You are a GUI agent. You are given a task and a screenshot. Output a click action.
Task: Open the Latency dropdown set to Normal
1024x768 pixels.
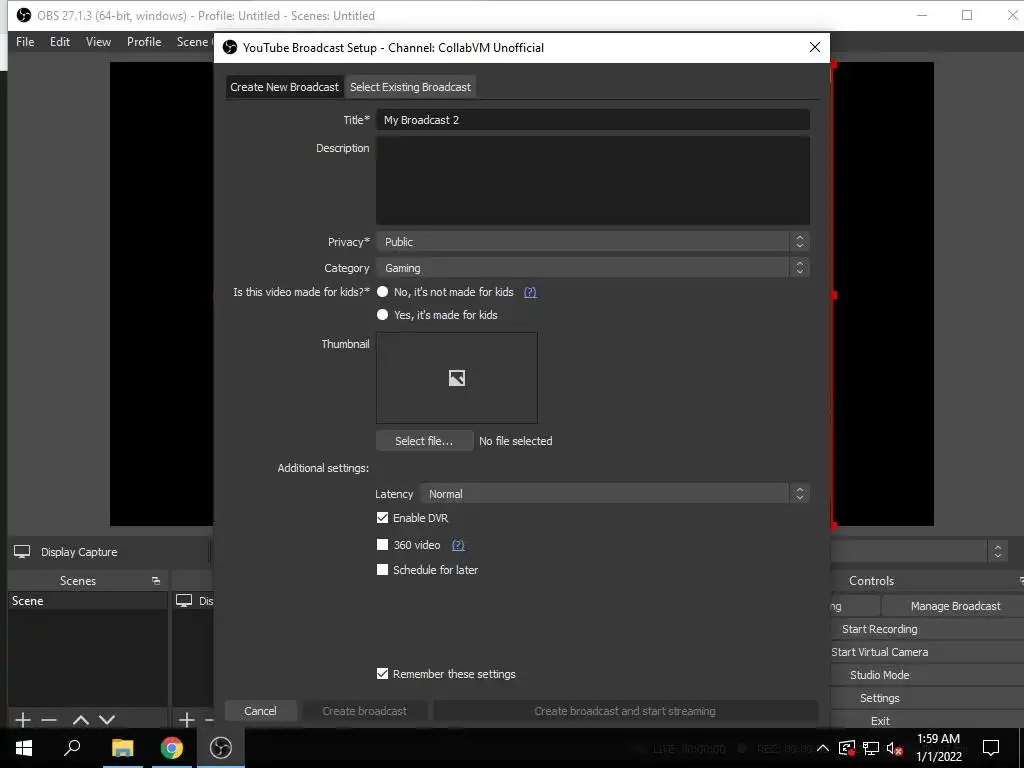click(x=615, y=494)
